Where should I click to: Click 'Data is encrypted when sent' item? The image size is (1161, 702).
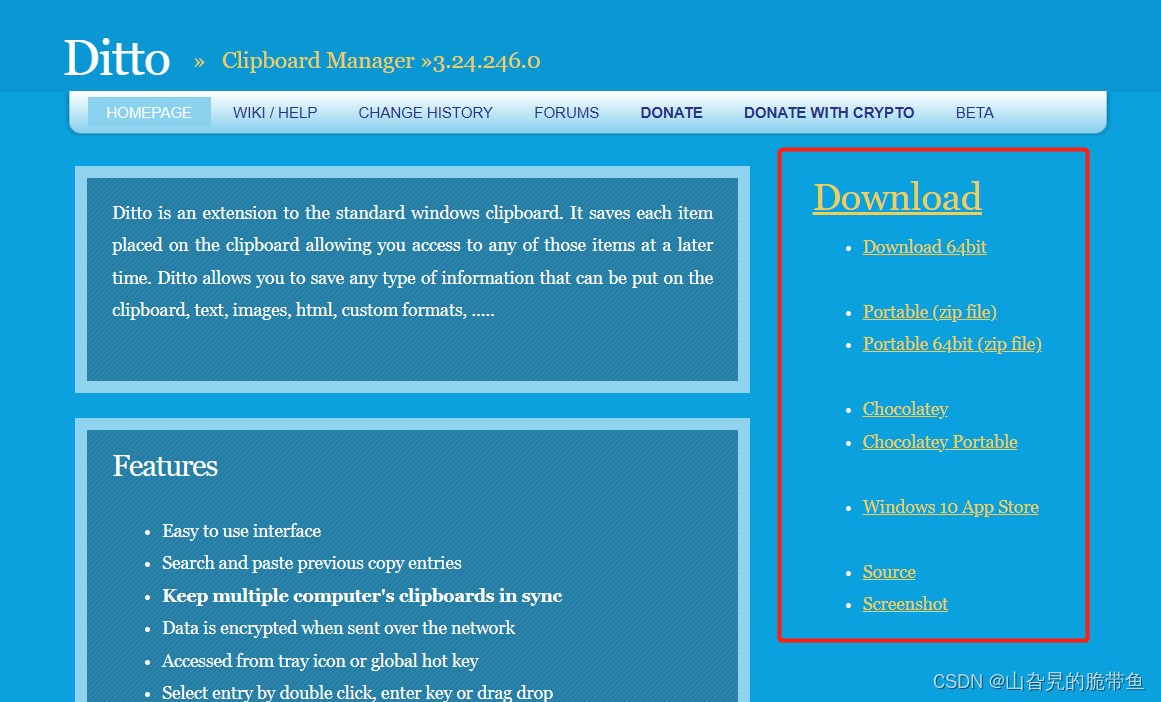(338, 628)
